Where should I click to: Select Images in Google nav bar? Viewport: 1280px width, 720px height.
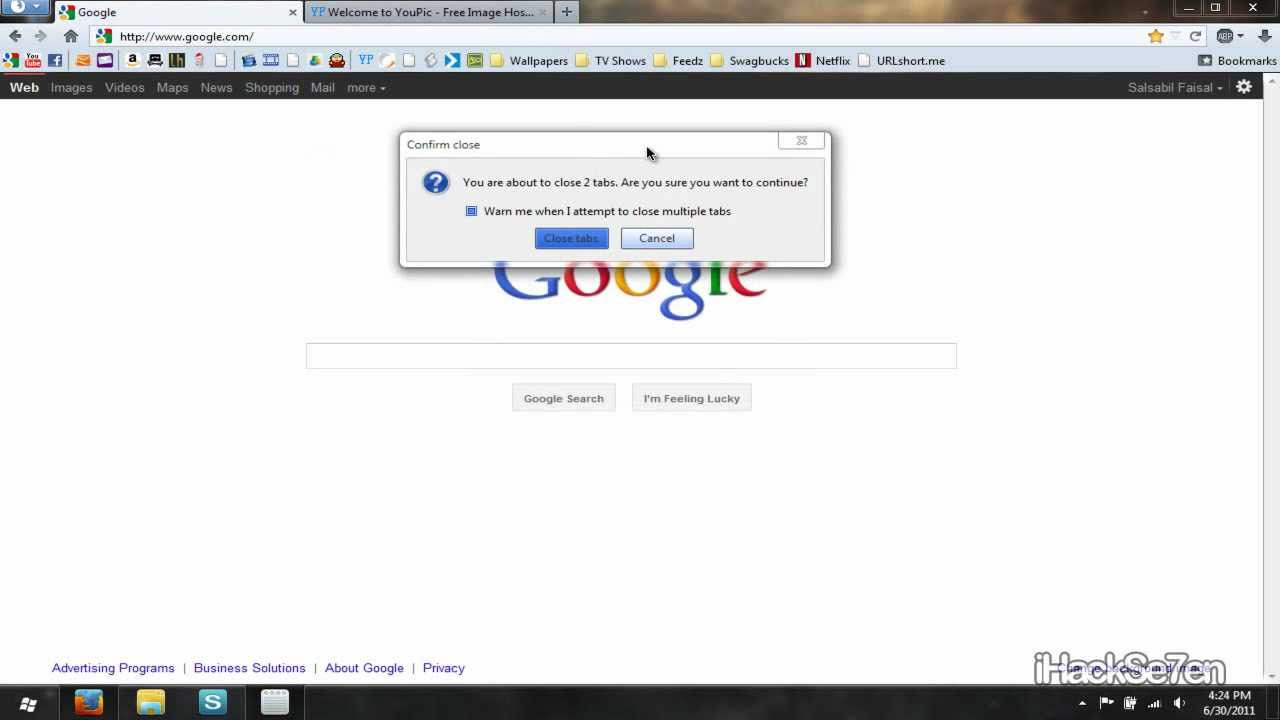pos(71,87)
